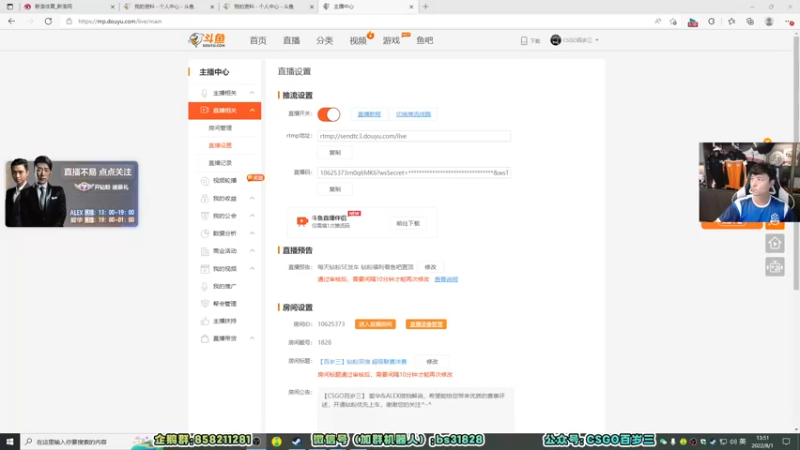Collapse the 主播相关 sidebar section chevron

click(252, 93)
